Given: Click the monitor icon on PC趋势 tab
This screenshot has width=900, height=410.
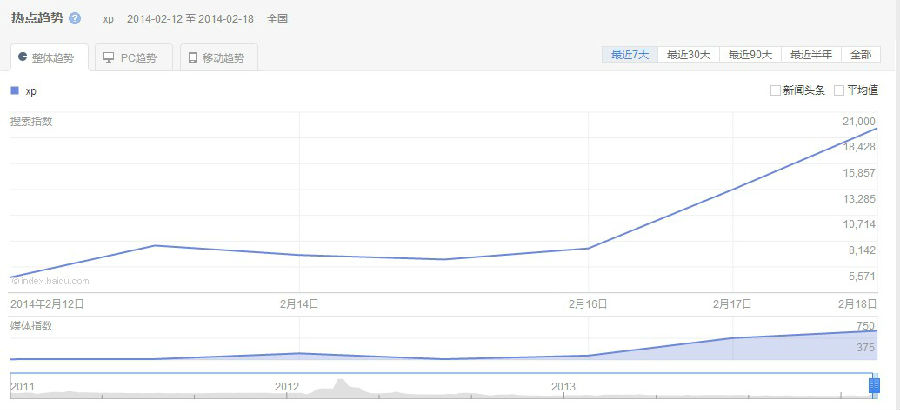Looking at the screenshot, I should tap(108, 58).
